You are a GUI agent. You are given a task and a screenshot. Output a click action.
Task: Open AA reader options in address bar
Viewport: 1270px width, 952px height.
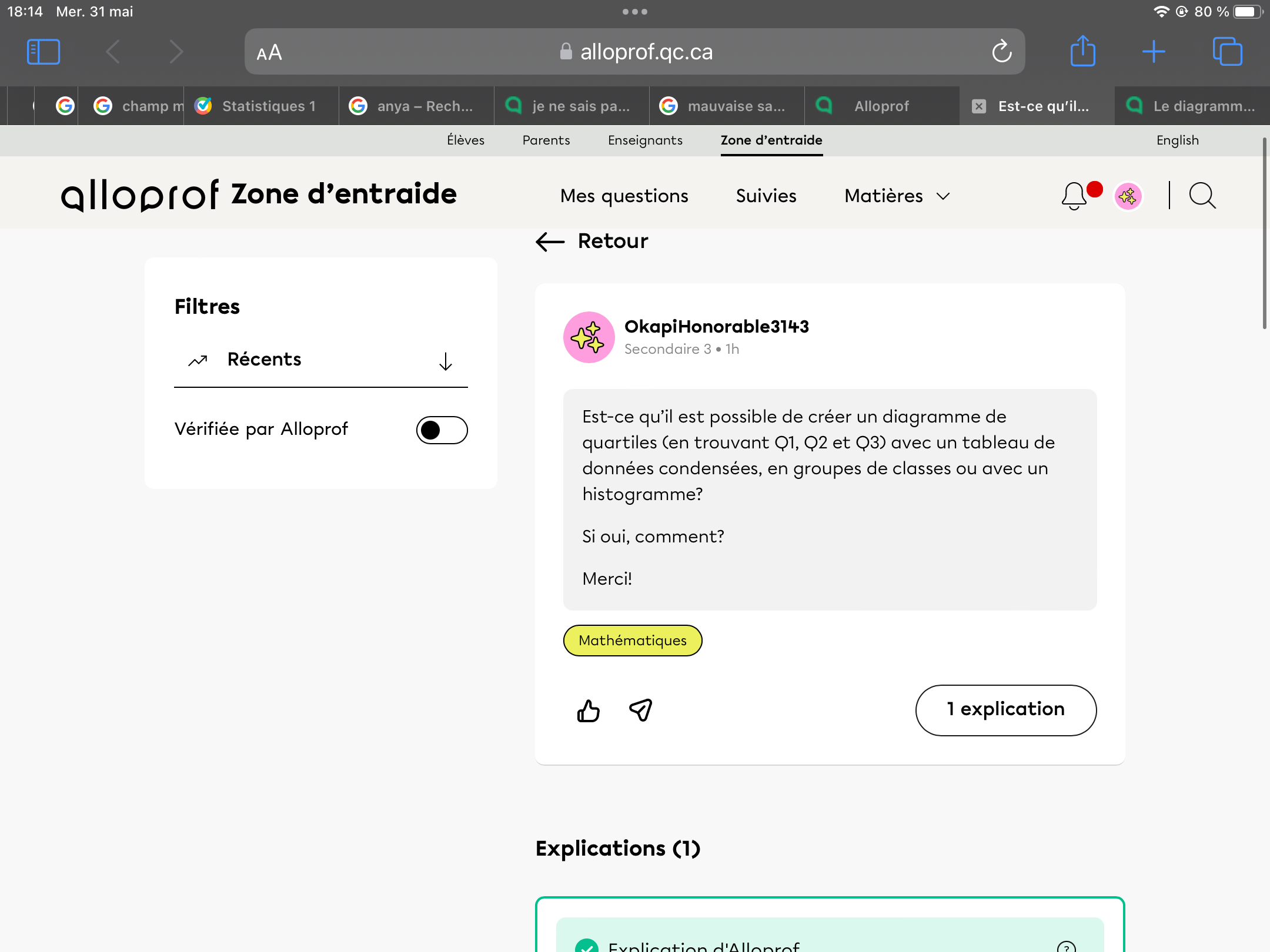269,53
